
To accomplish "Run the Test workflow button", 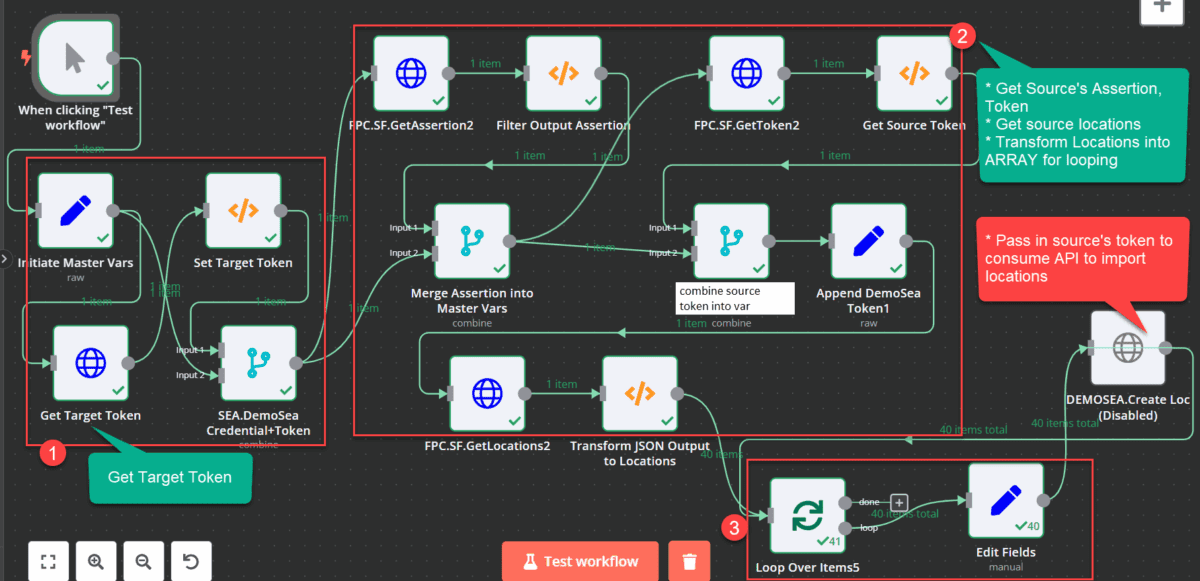I will 580,561.
